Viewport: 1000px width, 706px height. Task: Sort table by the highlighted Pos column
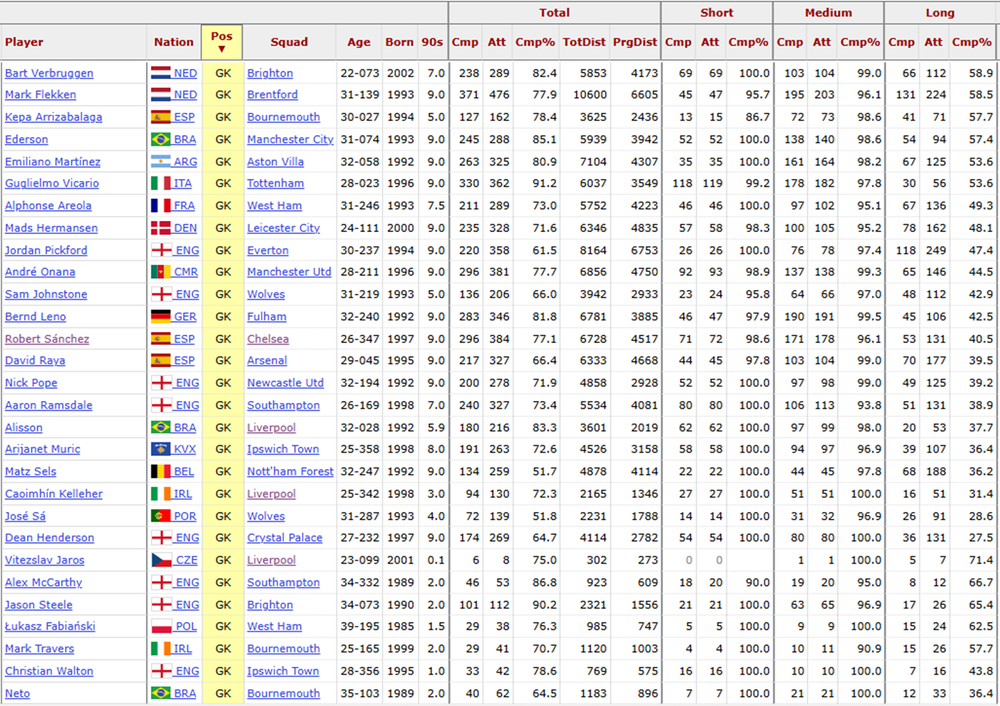pyautogui.click(x=222, y=42)
